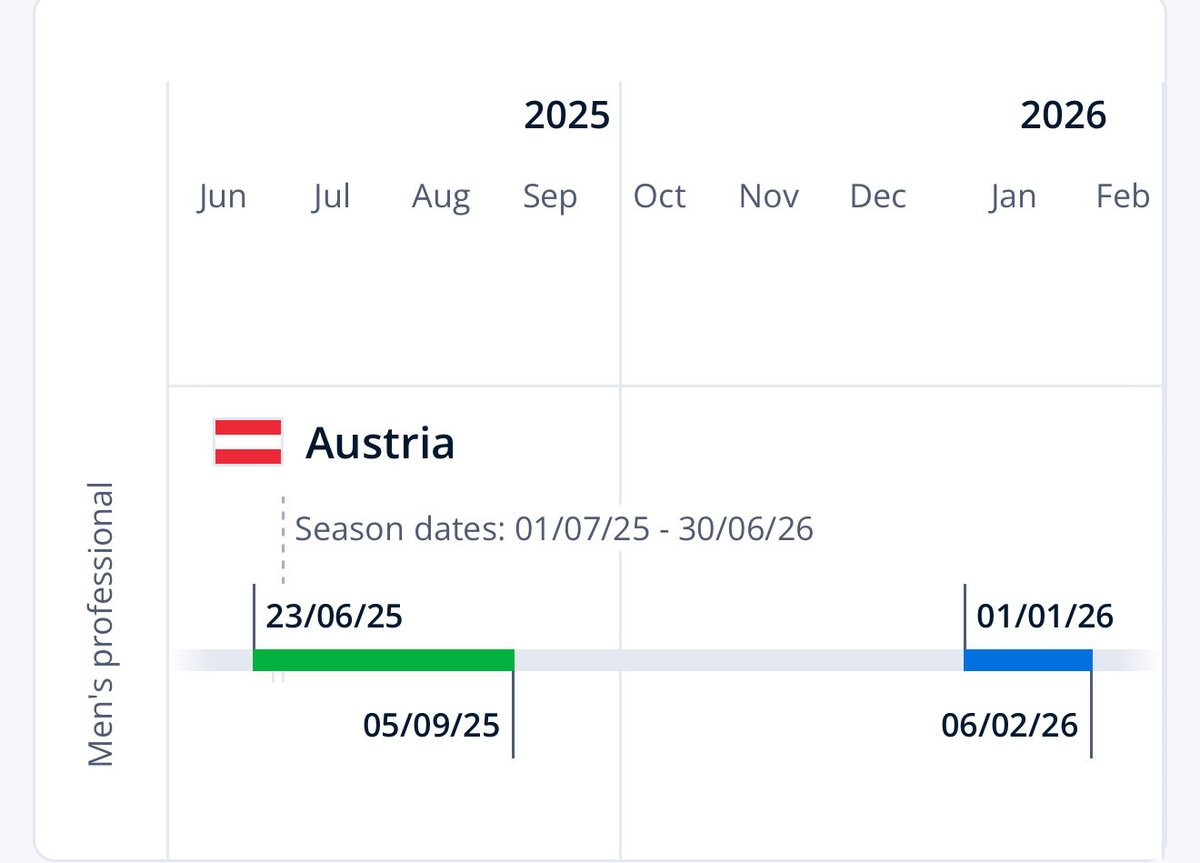Click the Men's professional row label
The image size is (1200, 863).
(x=101, y=626)
